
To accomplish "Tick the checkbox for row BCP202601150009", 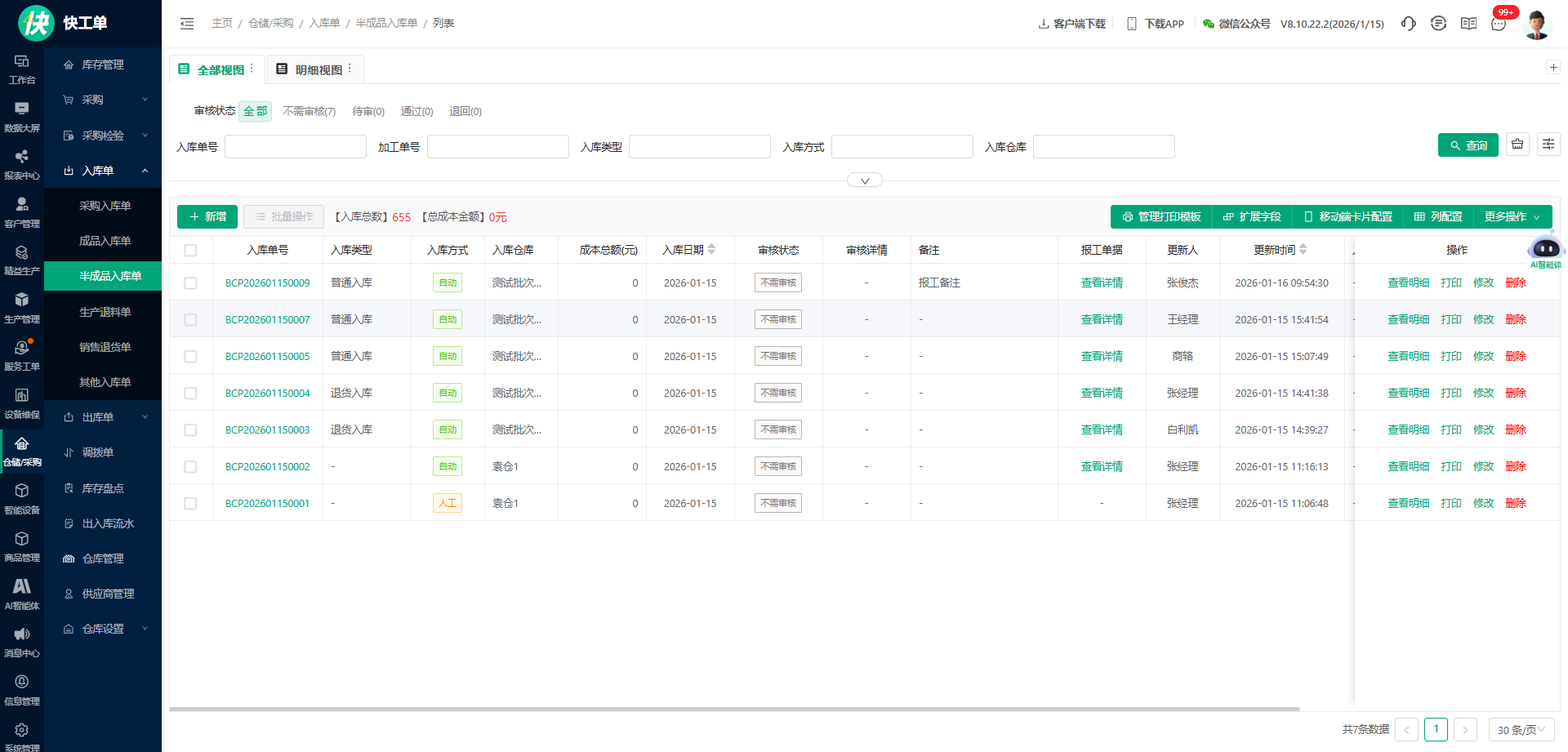I will pos(190,283).
